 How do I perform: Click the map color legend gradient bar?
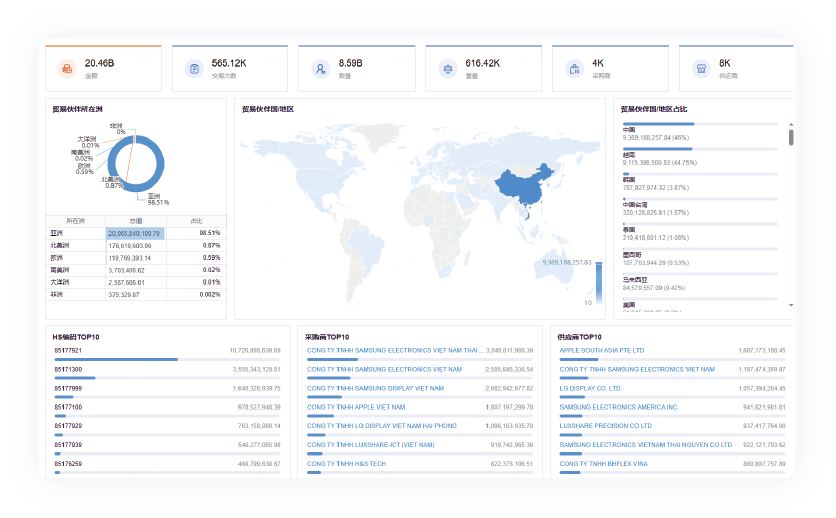click(x=587, y=283)
